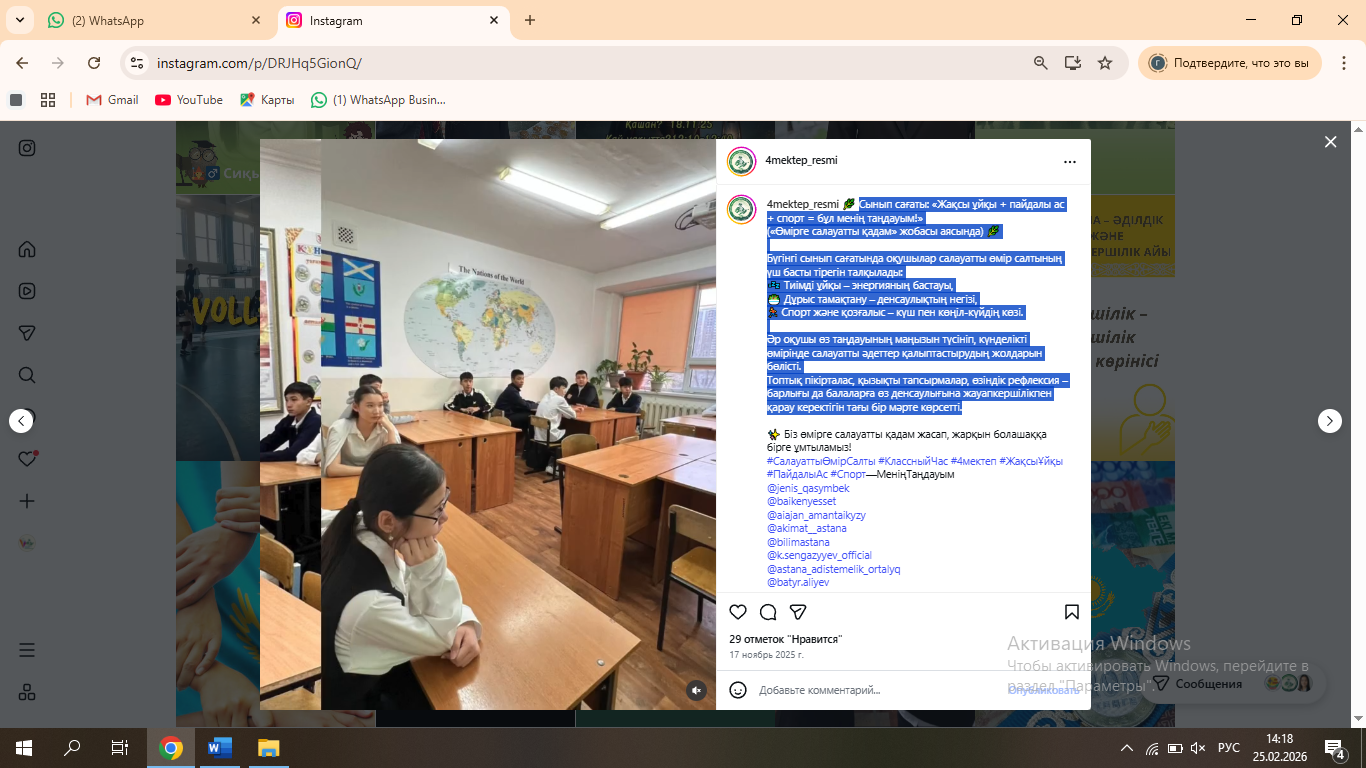Expand the Chrome tab search dropdown
The width and height of the screenshot is (1366, 768).
tap(19, 20)
